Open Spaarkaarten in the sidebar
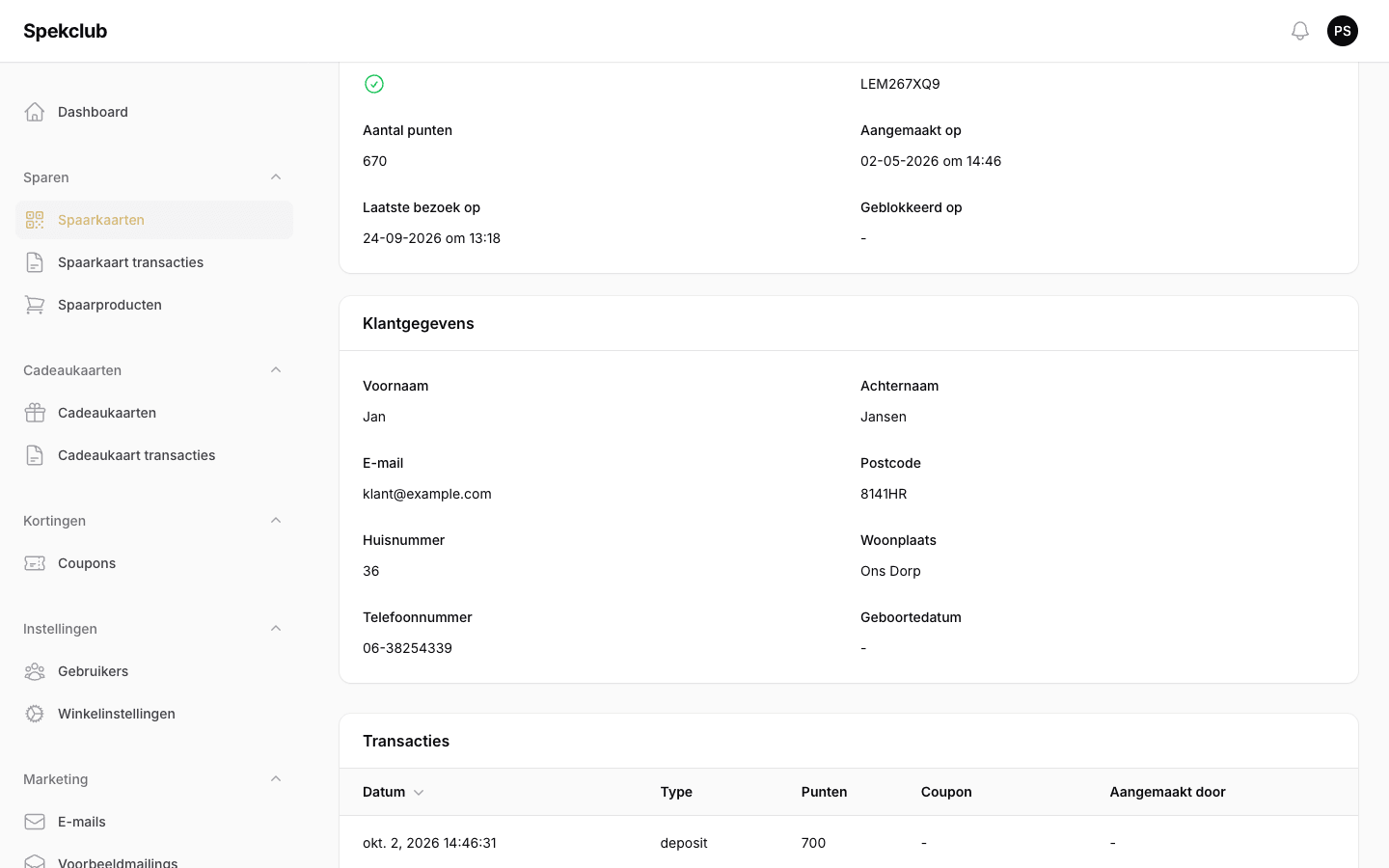 154,220
